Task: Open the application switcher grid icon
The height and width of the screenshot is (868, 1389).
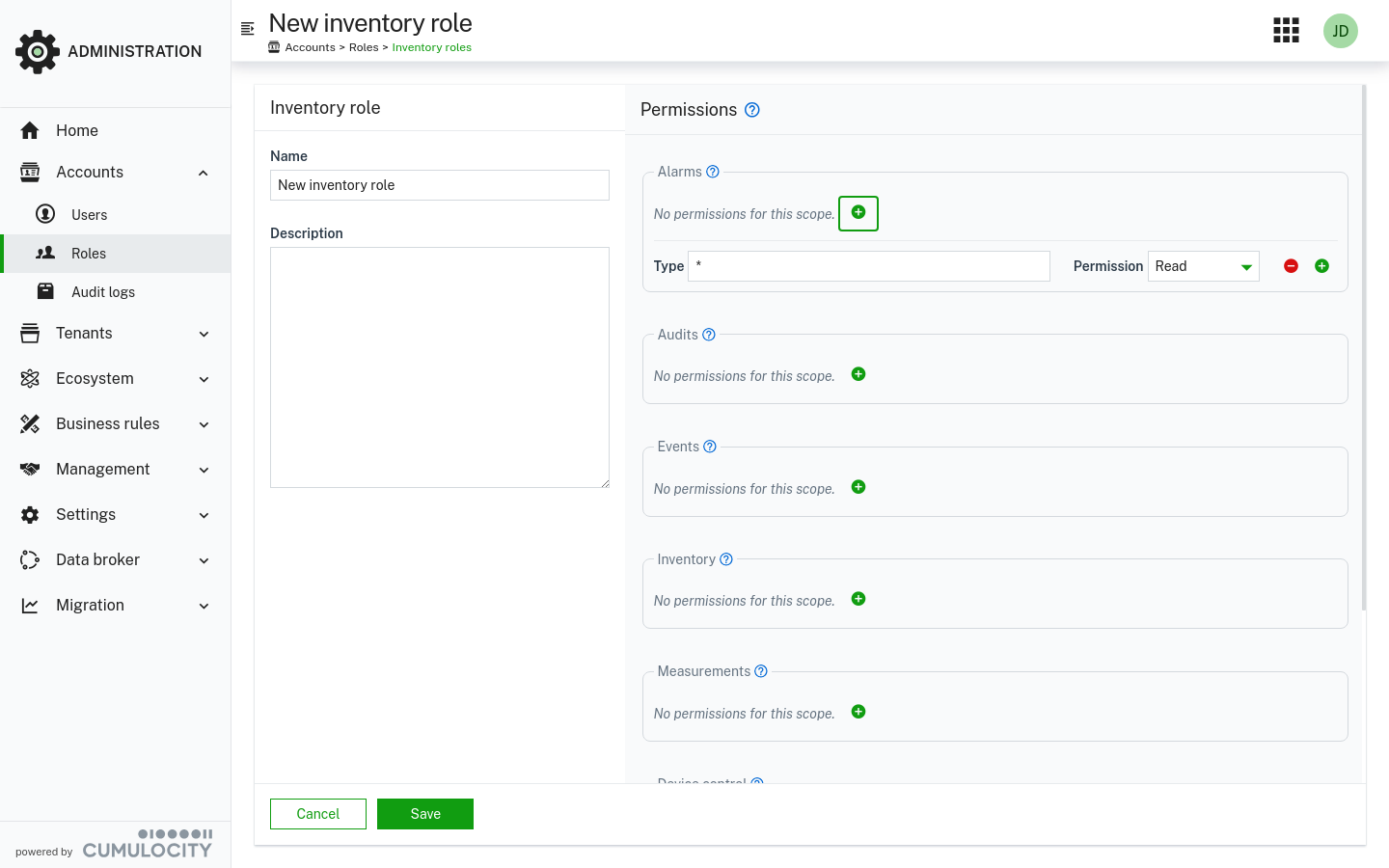Action: click(1286, 31)
